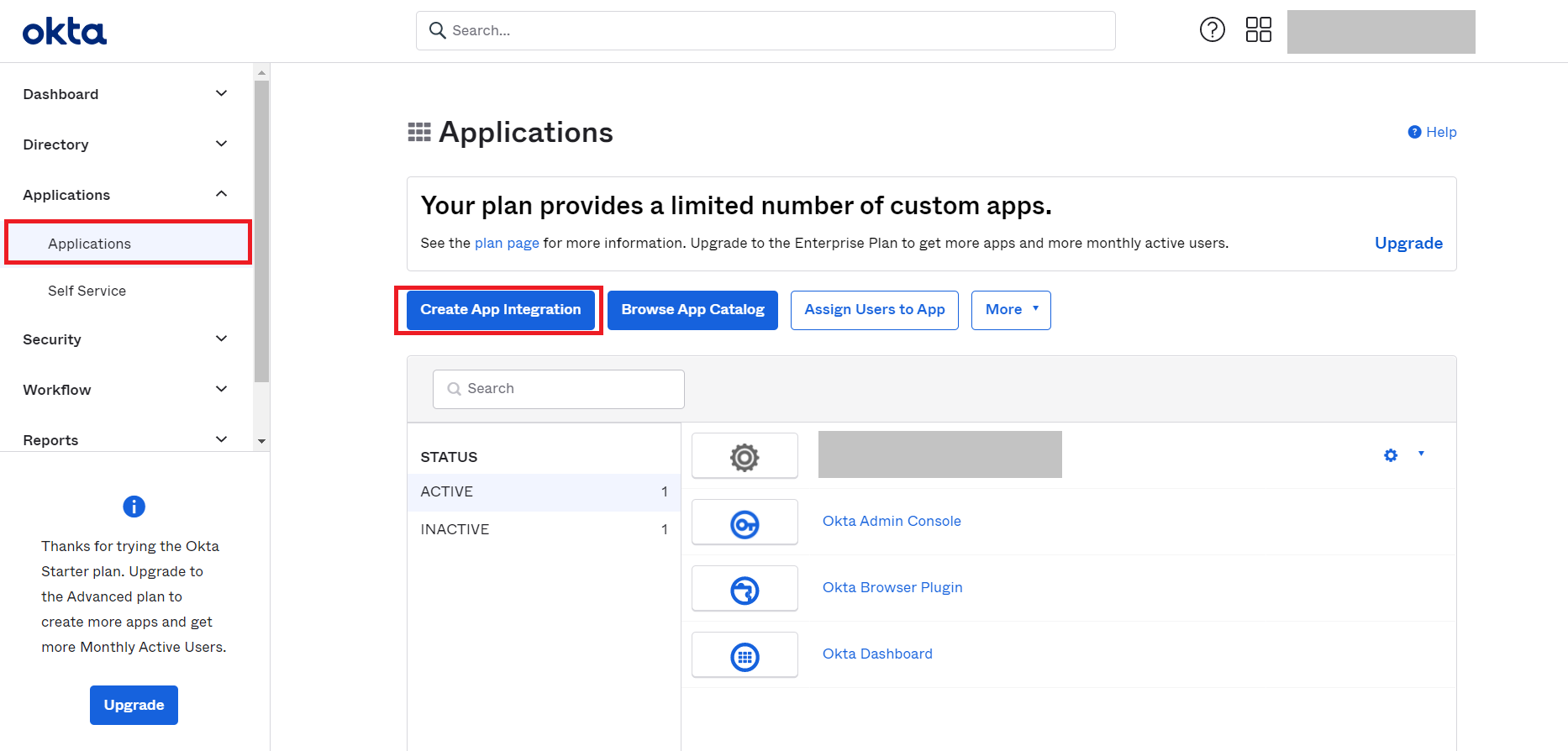Screen dimensions: 1568x751
Task: Expand the Directory menu section
Action: click(126, 144)
